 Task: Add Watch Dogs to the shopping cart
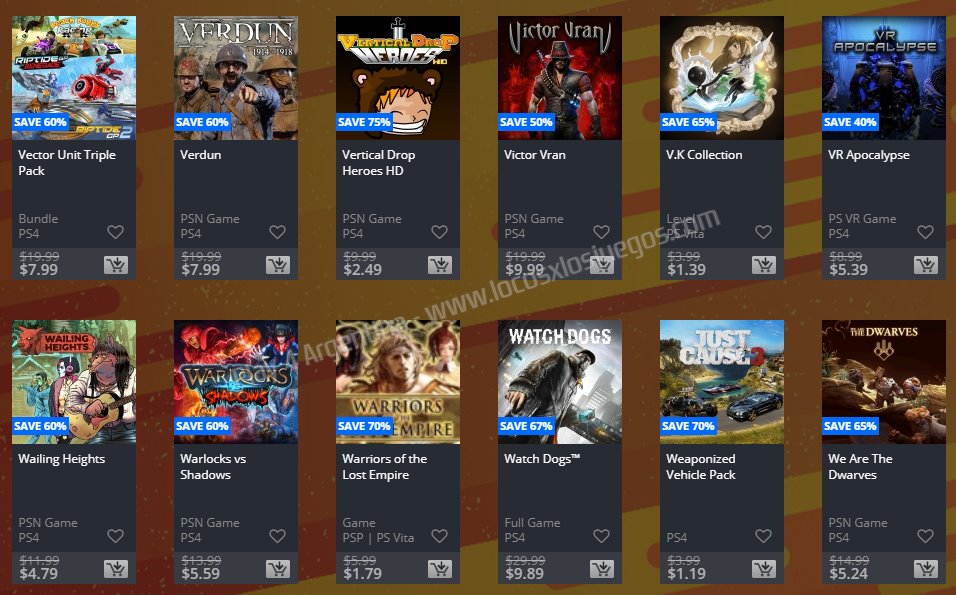pyautogui.click(x=602, y=569)
